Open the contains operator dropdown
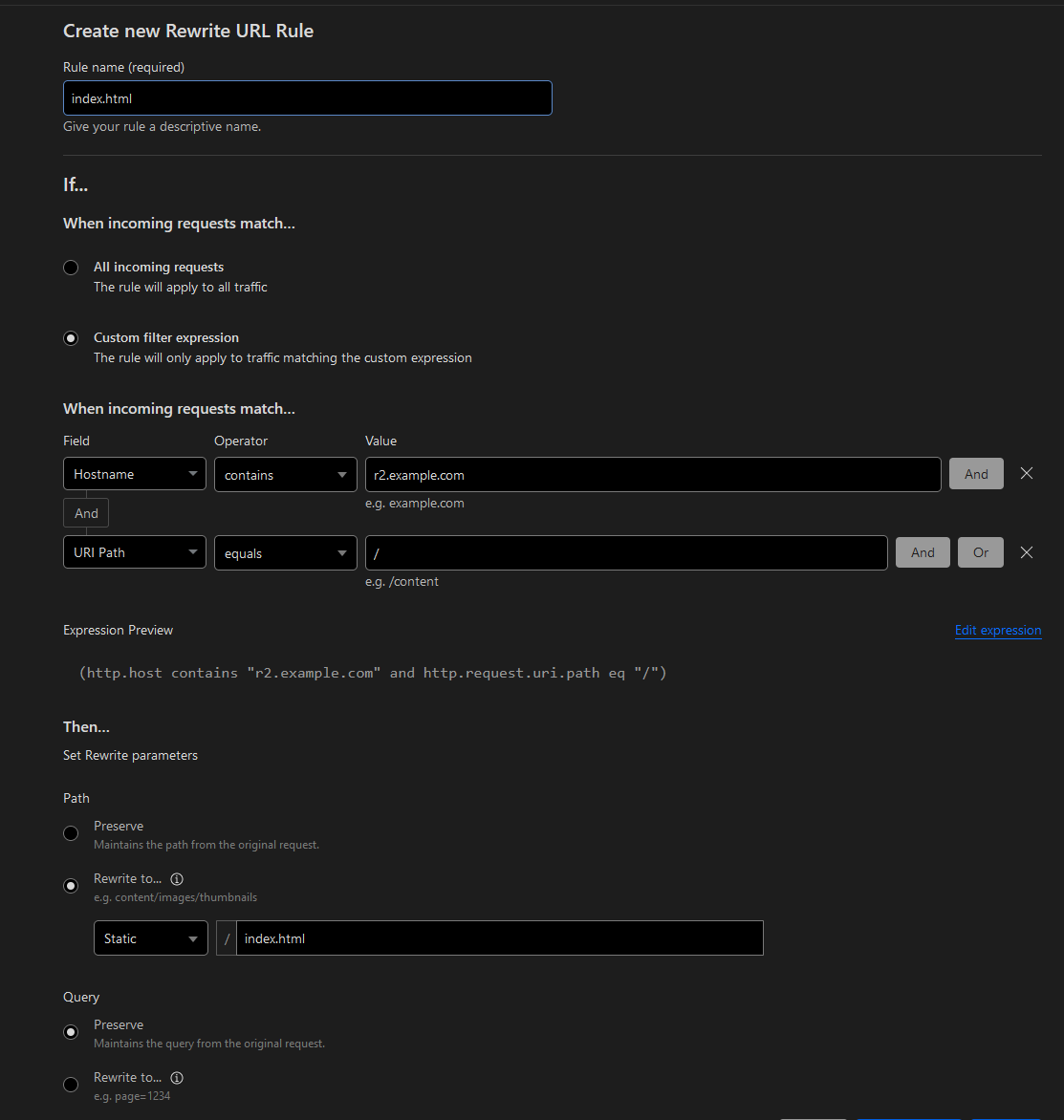Image resolution: width=1064 pixels, height=1120 pixels. pyautogui.click(x=285, y=474)
